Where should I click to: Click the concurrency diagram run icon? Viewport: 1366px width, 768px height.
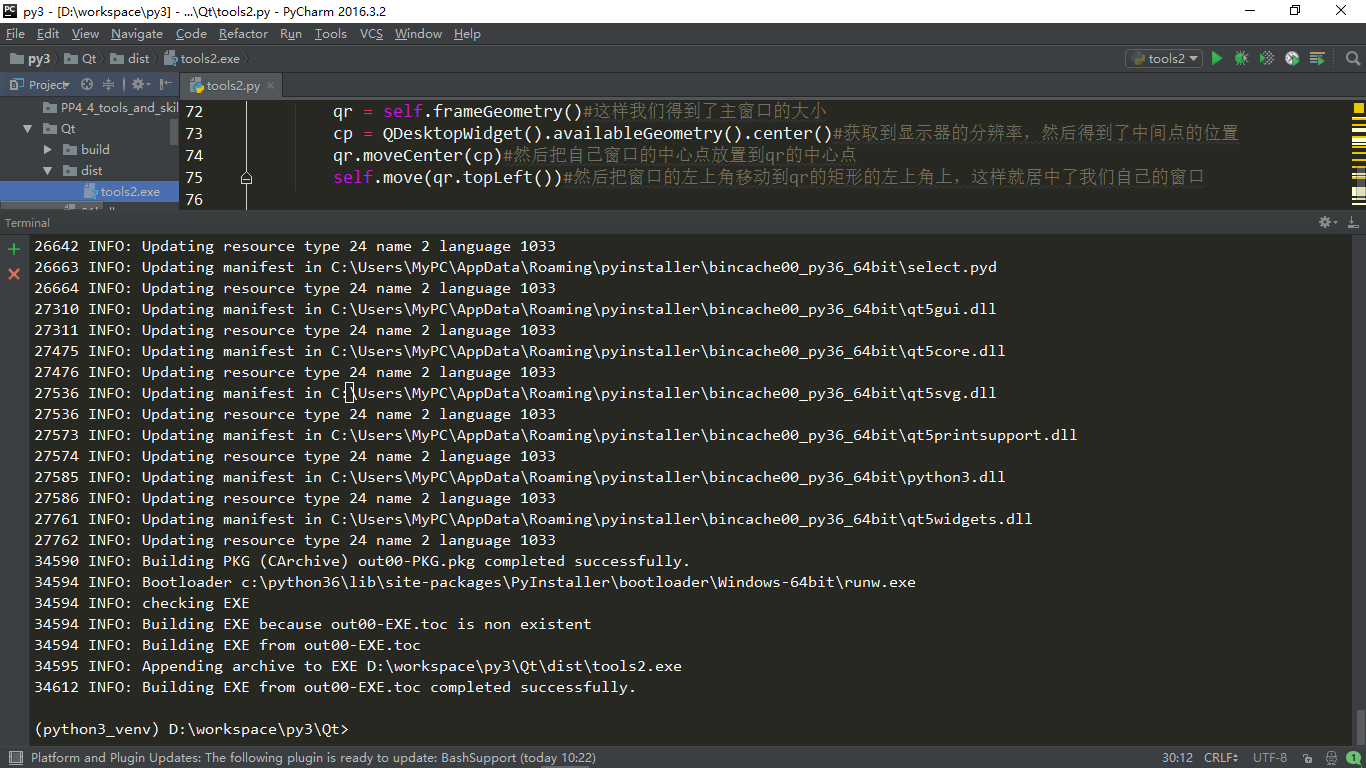click(1317, 59)
